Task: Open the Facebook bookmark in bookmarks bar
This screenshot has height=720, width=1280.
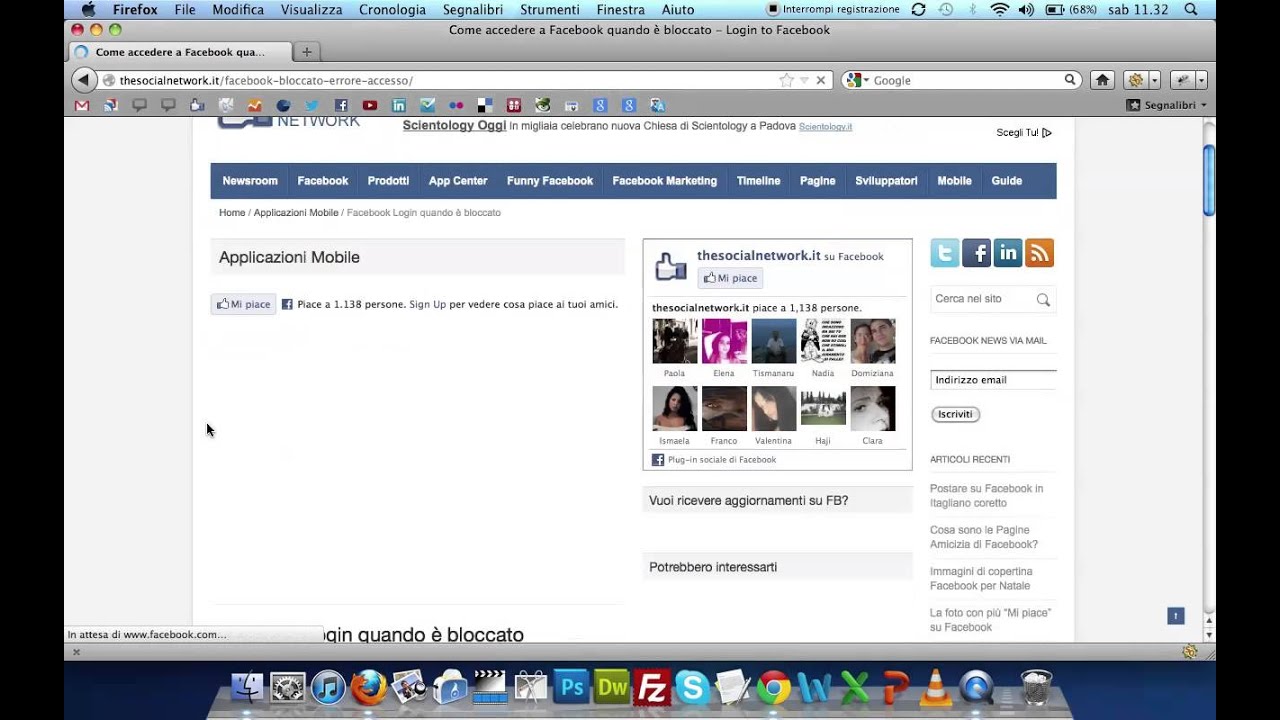Action: 341,105
